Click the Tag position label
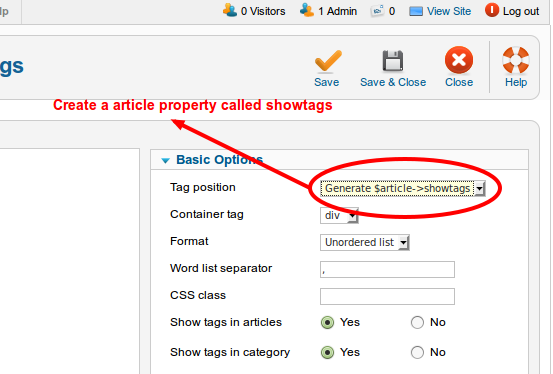The image size is (553, 374). tap(202, 187)
